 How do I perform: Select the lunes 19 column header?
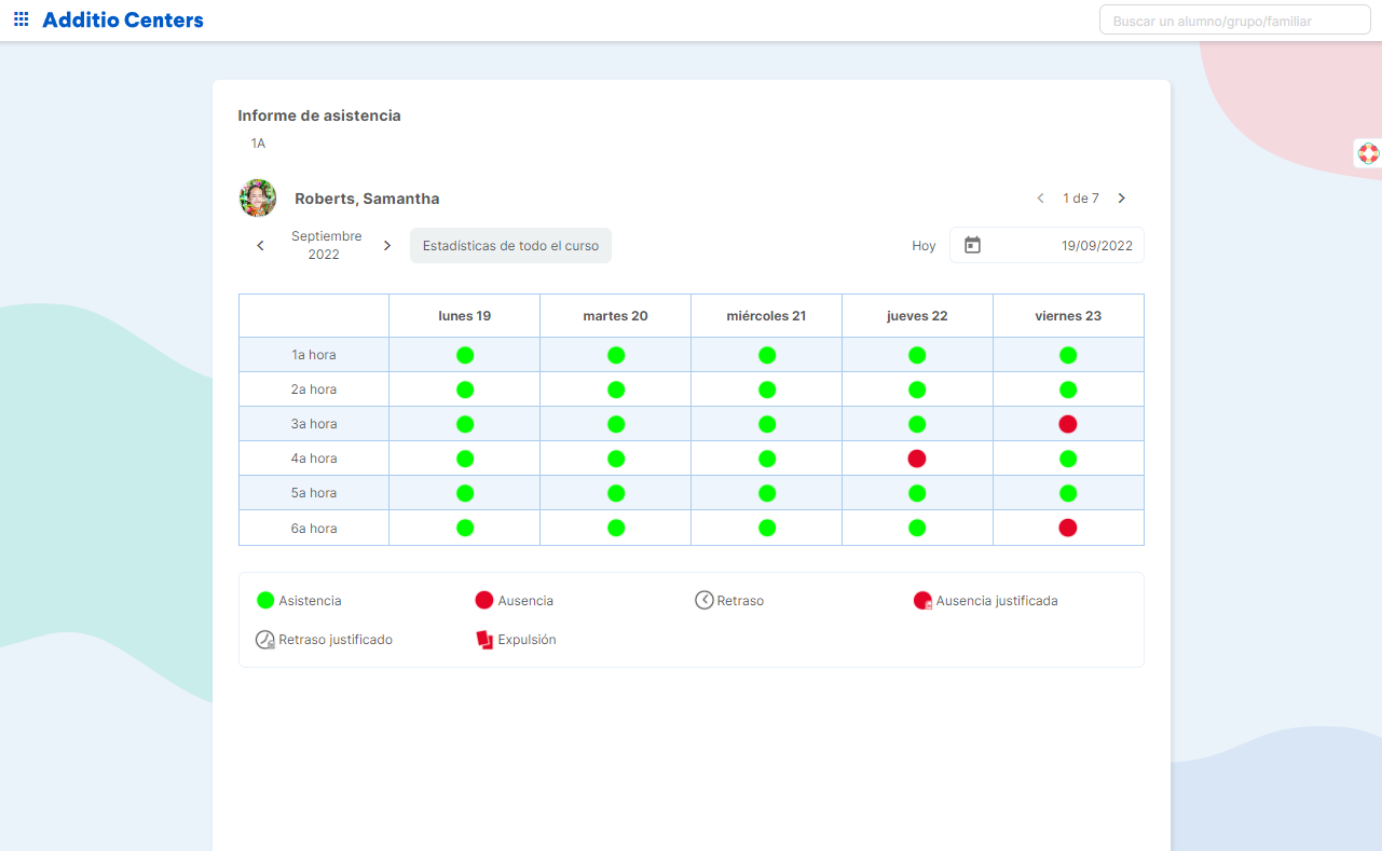point(464,316)
